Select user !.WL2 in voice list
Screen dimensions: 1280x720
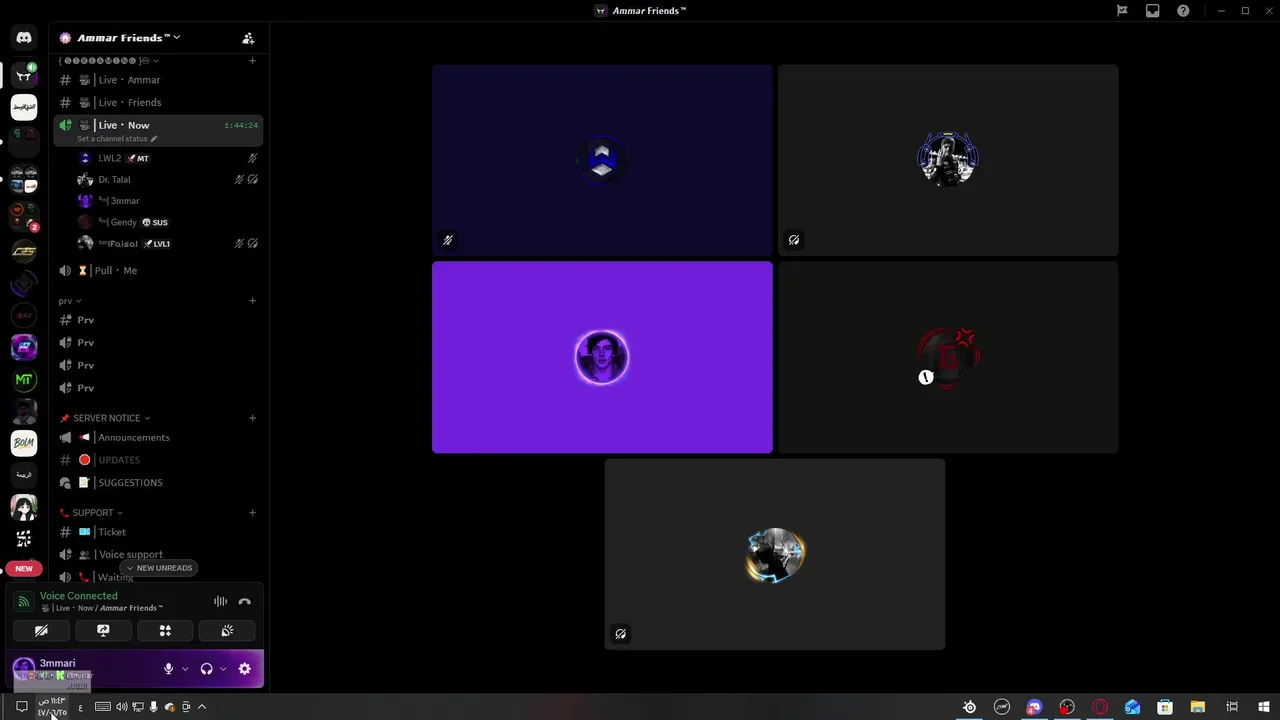(168, 158)
